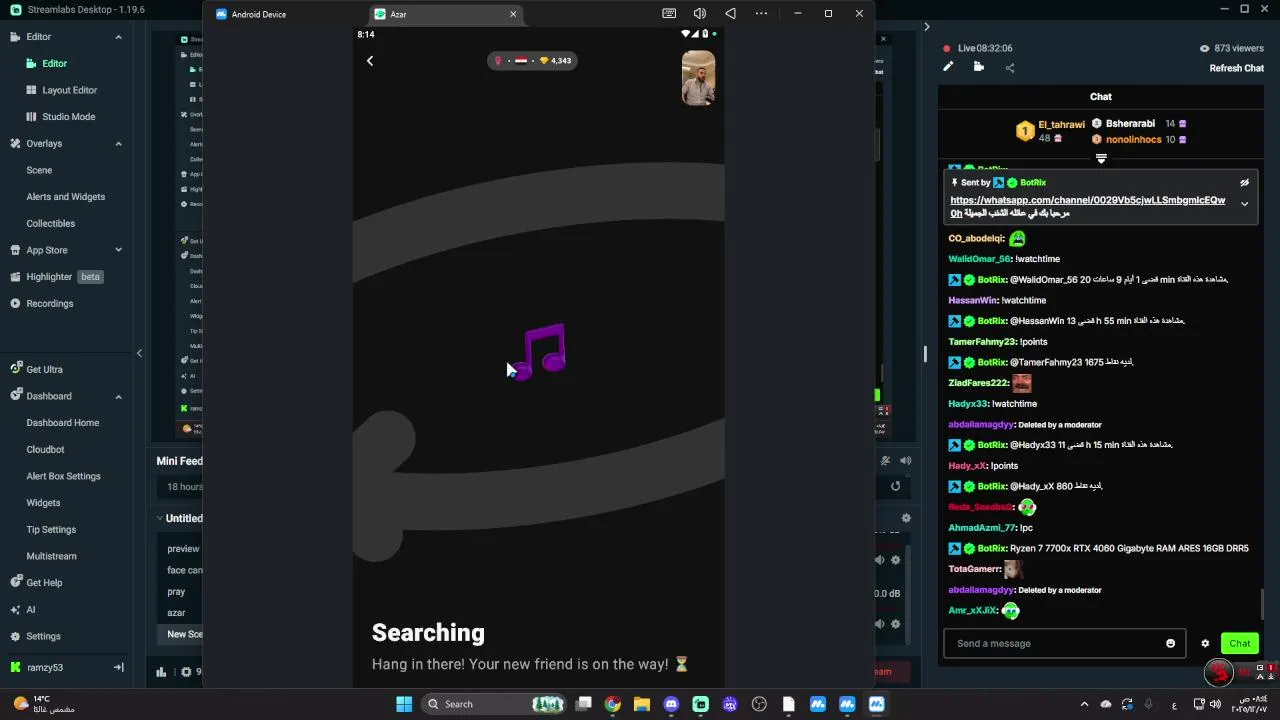This screenshot has width=1280, height=720.
Task: Open the Windows Start menu
Action: pyautogui.click(x=404, y=704)
